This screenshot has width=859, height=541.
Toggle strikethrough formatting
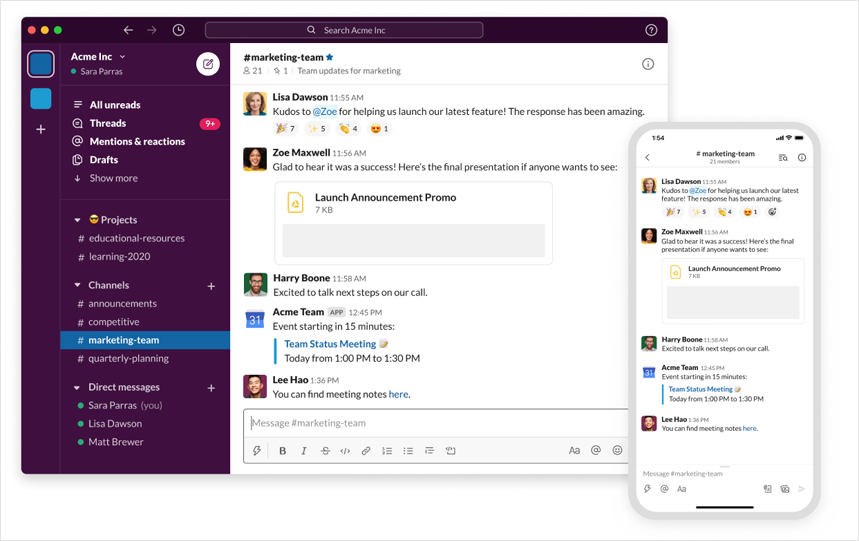pos(325,451)
